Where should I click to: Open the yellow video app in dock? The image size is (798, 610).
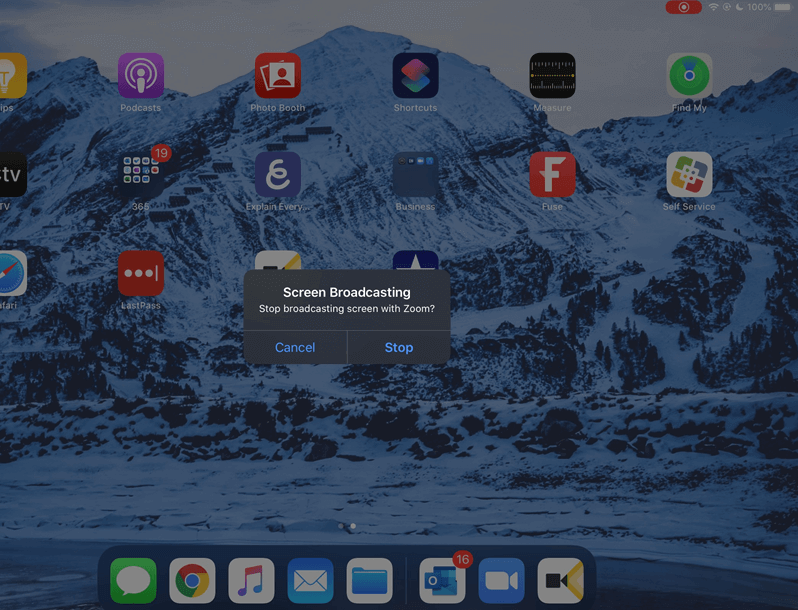coord(560,580)
